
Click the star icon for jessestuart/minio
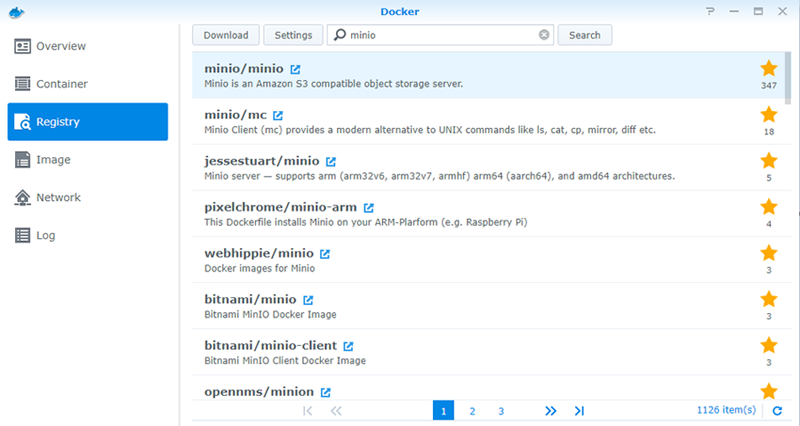point(769,161)
